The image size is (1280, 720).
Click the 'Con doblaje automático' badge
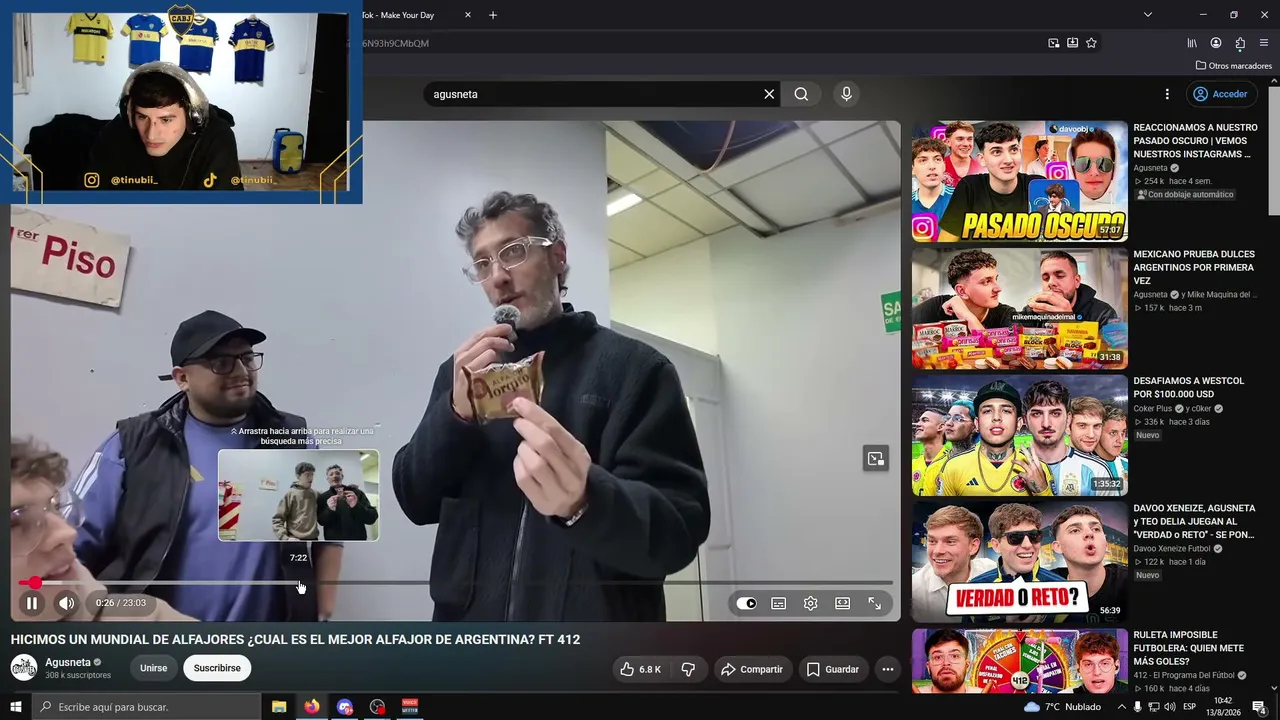pos(1185,195)
